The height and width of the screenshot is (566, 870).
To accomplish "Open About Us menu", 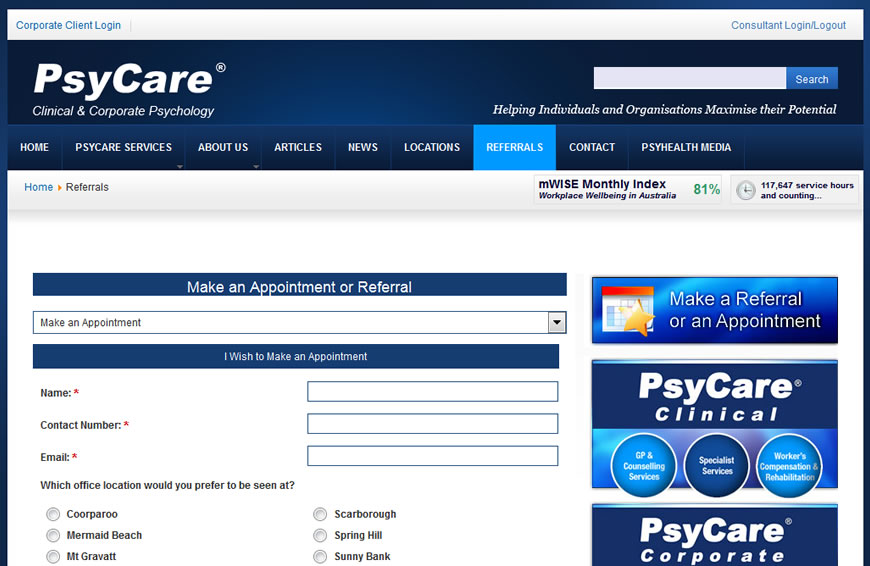I will point(223,147).
